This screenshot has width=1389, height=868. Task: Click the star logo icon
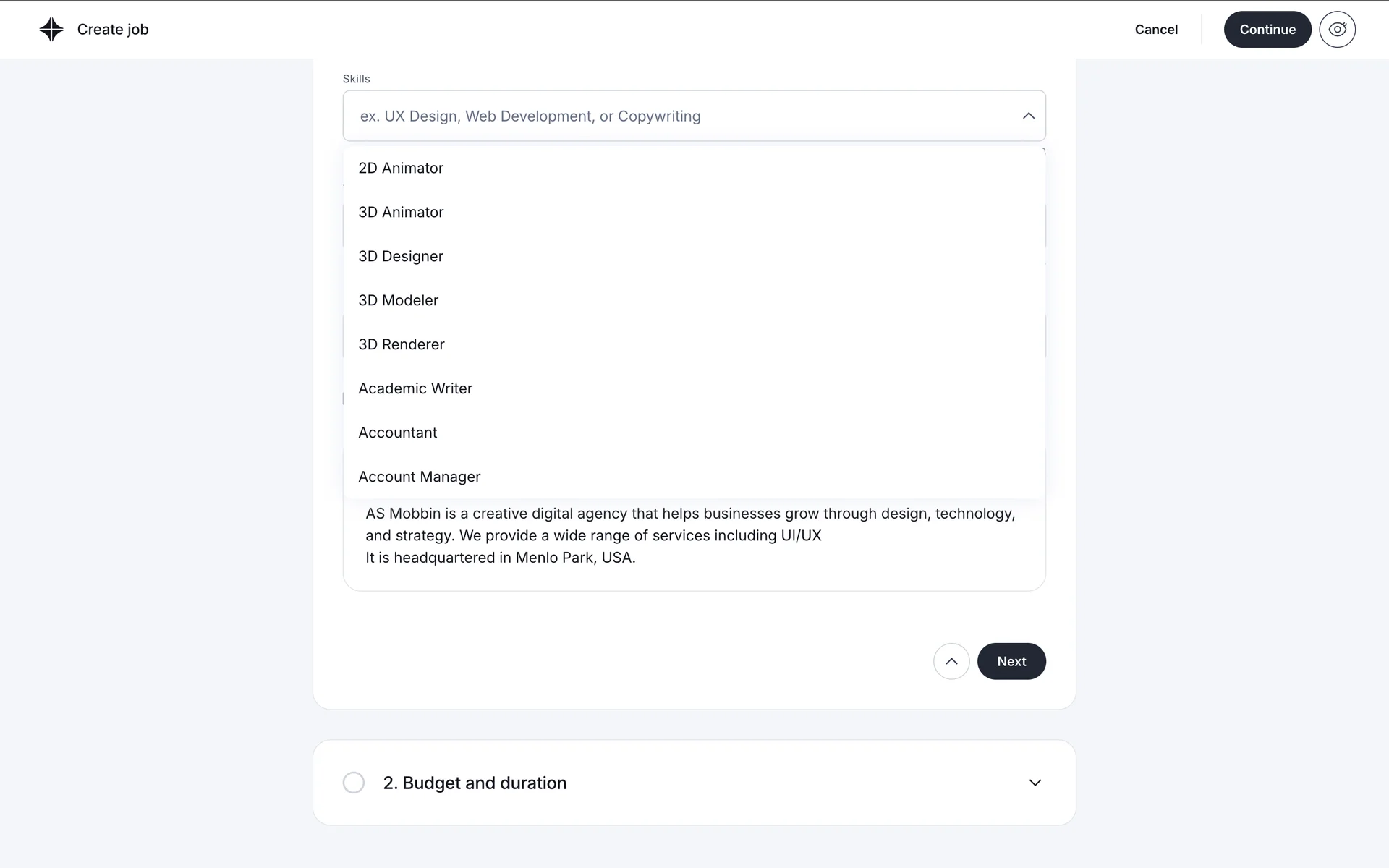pos(51,30)
